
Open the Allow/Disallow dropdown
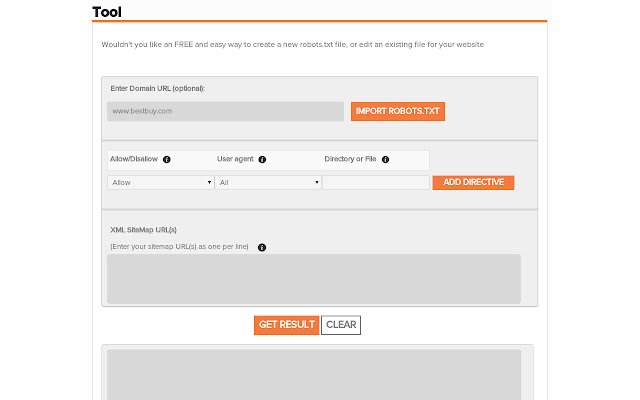[x=161, y=182]
